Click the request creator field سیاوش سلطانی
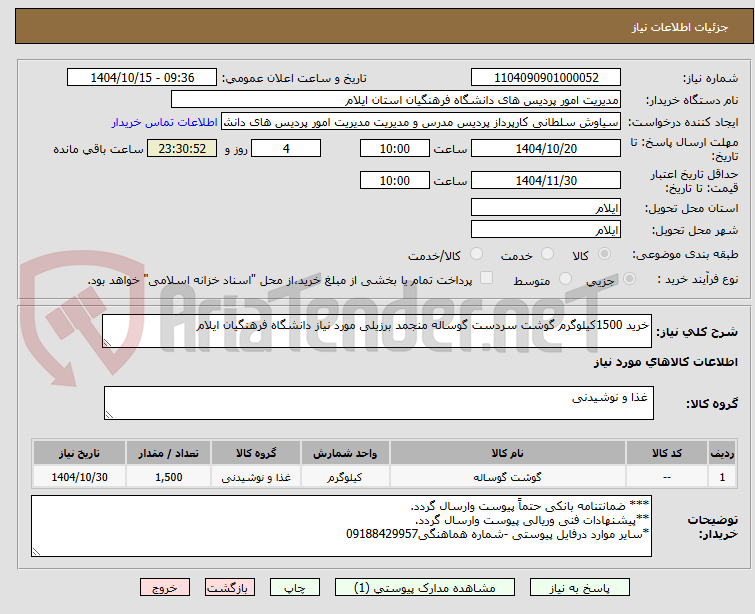755x614 pixels. [x=421, y=122]
